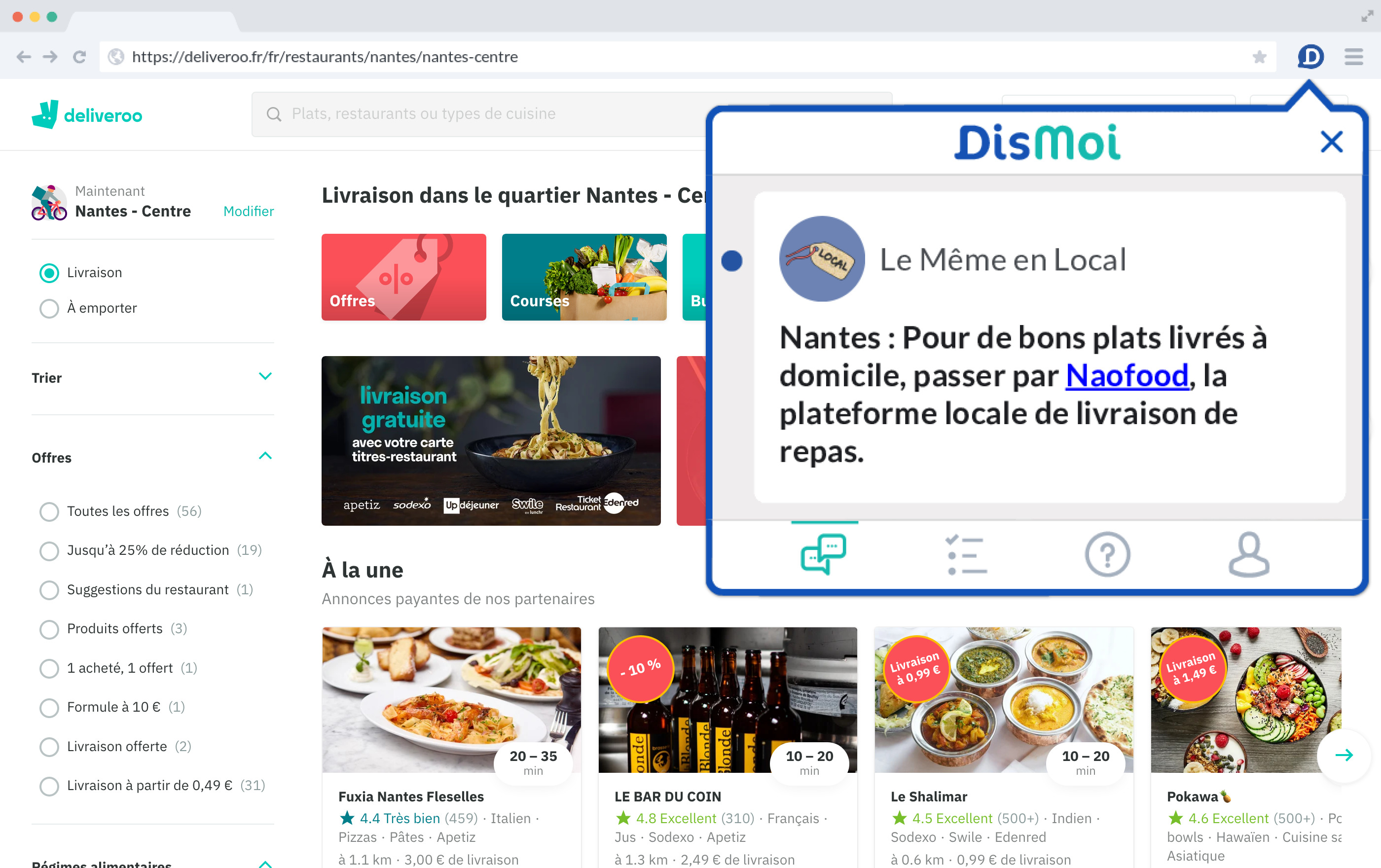Select the Livraison radio button
The width and height of the screenshot is (1381, 868).
(x=49, y=273)
